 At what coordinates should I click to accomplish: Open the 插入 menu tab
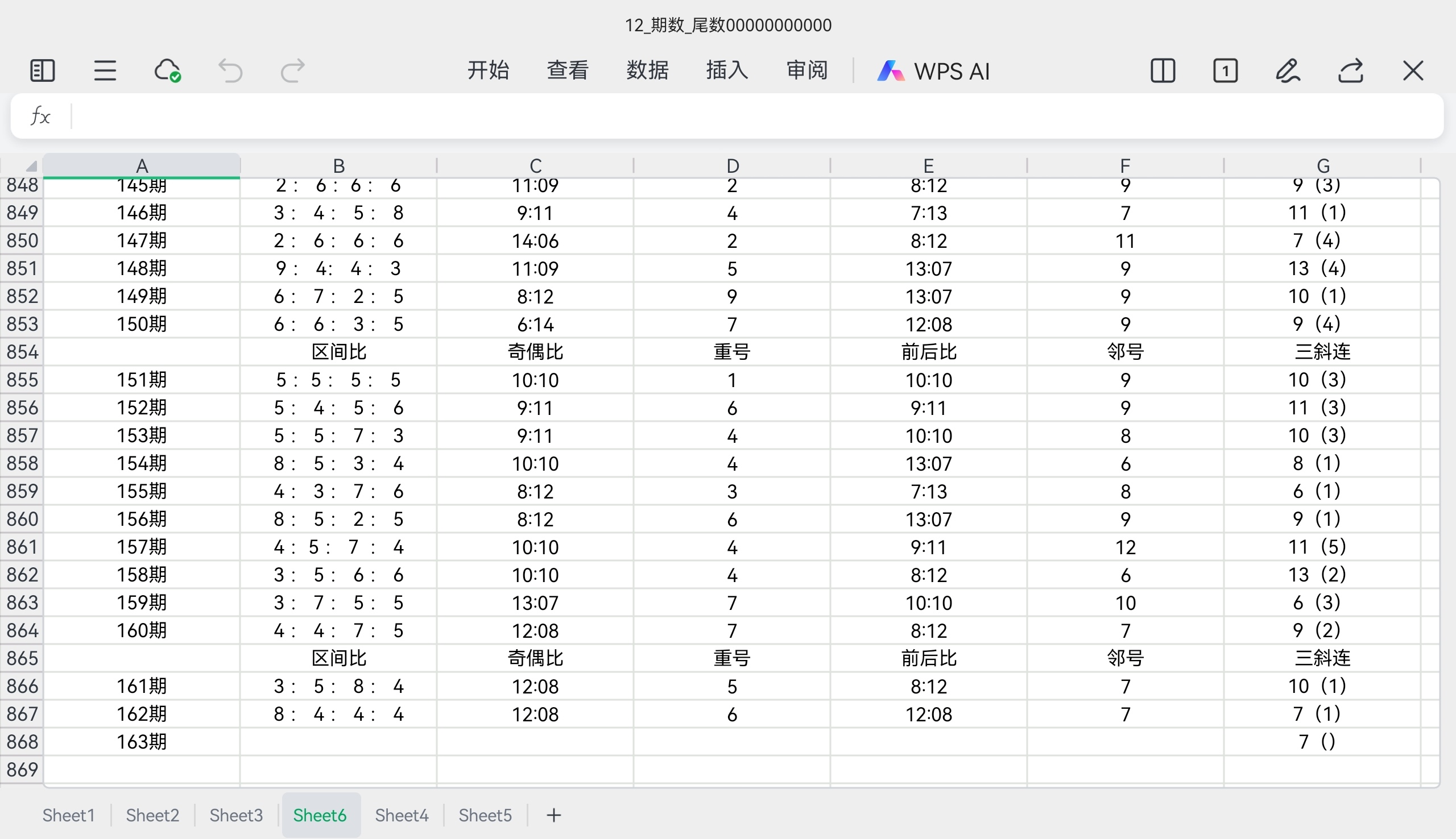727,70
